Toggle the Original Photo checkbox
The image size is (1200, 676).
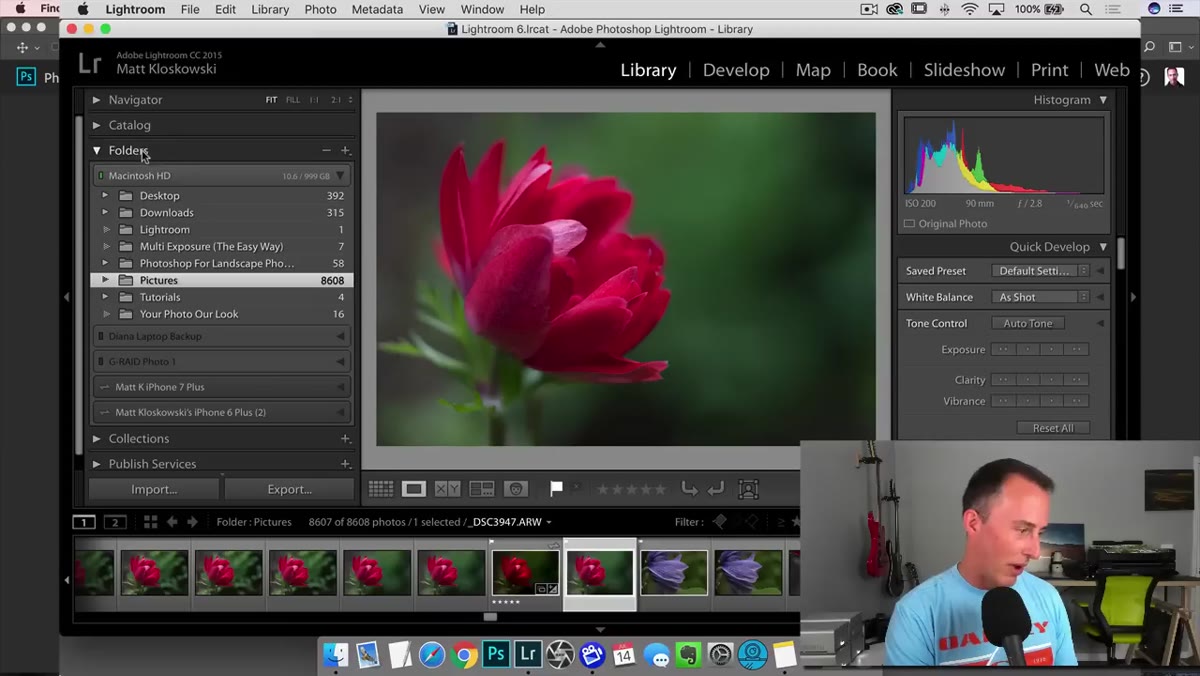click(x=909, y=224)
